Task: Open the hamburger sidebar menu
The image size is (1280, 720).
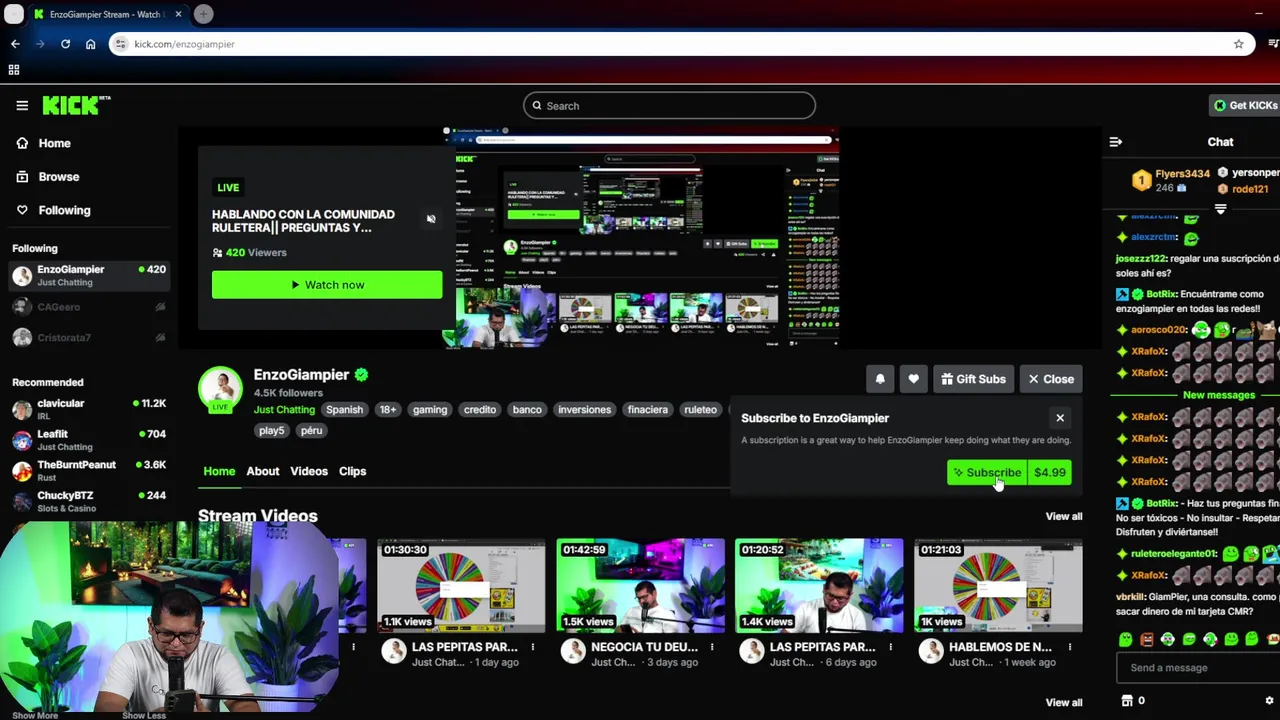Action: [22, 105]
